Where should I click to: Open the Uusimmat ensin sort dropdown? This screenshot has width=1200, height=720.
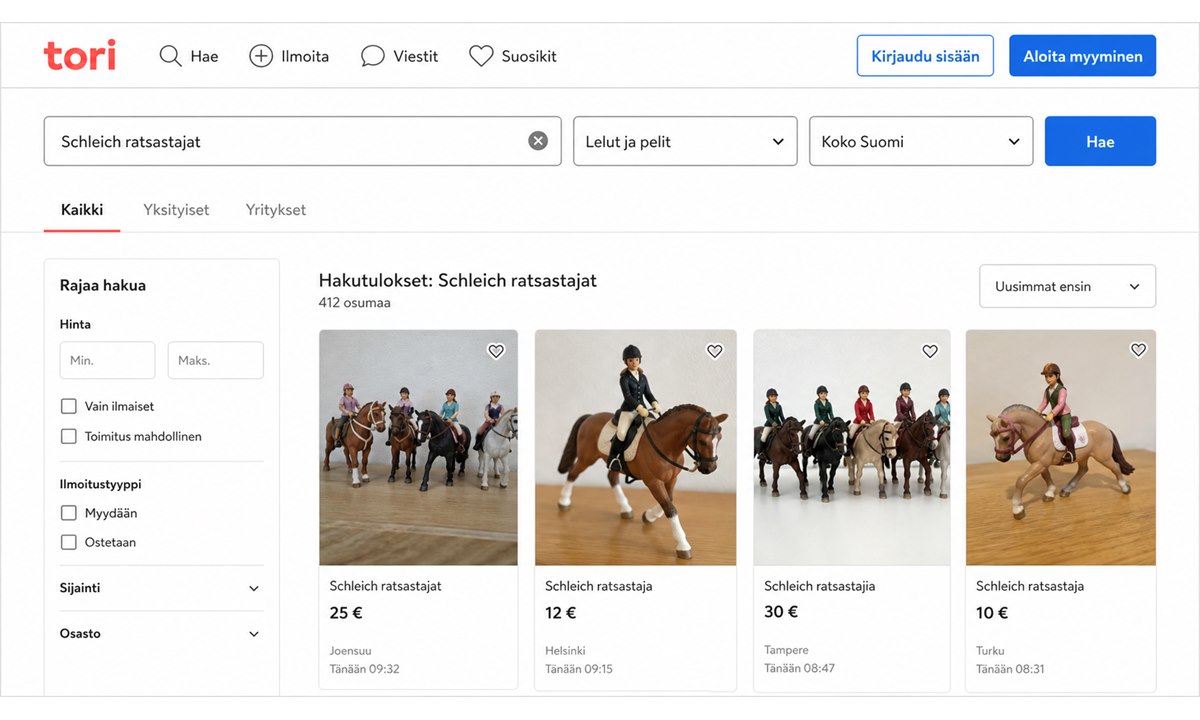coord(1068,286)
